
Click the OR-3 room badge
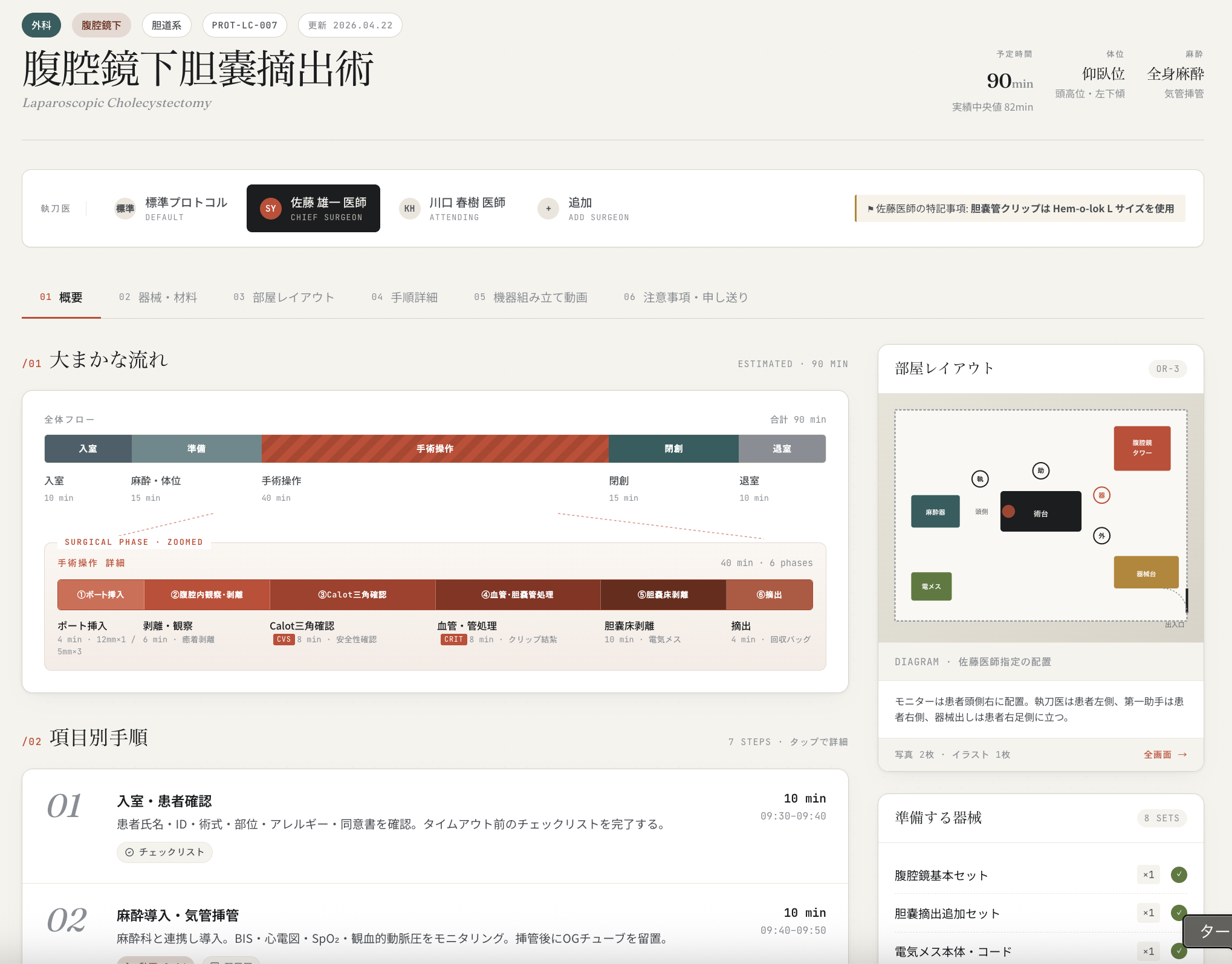pyautogui.click(x=1167, y=369)
